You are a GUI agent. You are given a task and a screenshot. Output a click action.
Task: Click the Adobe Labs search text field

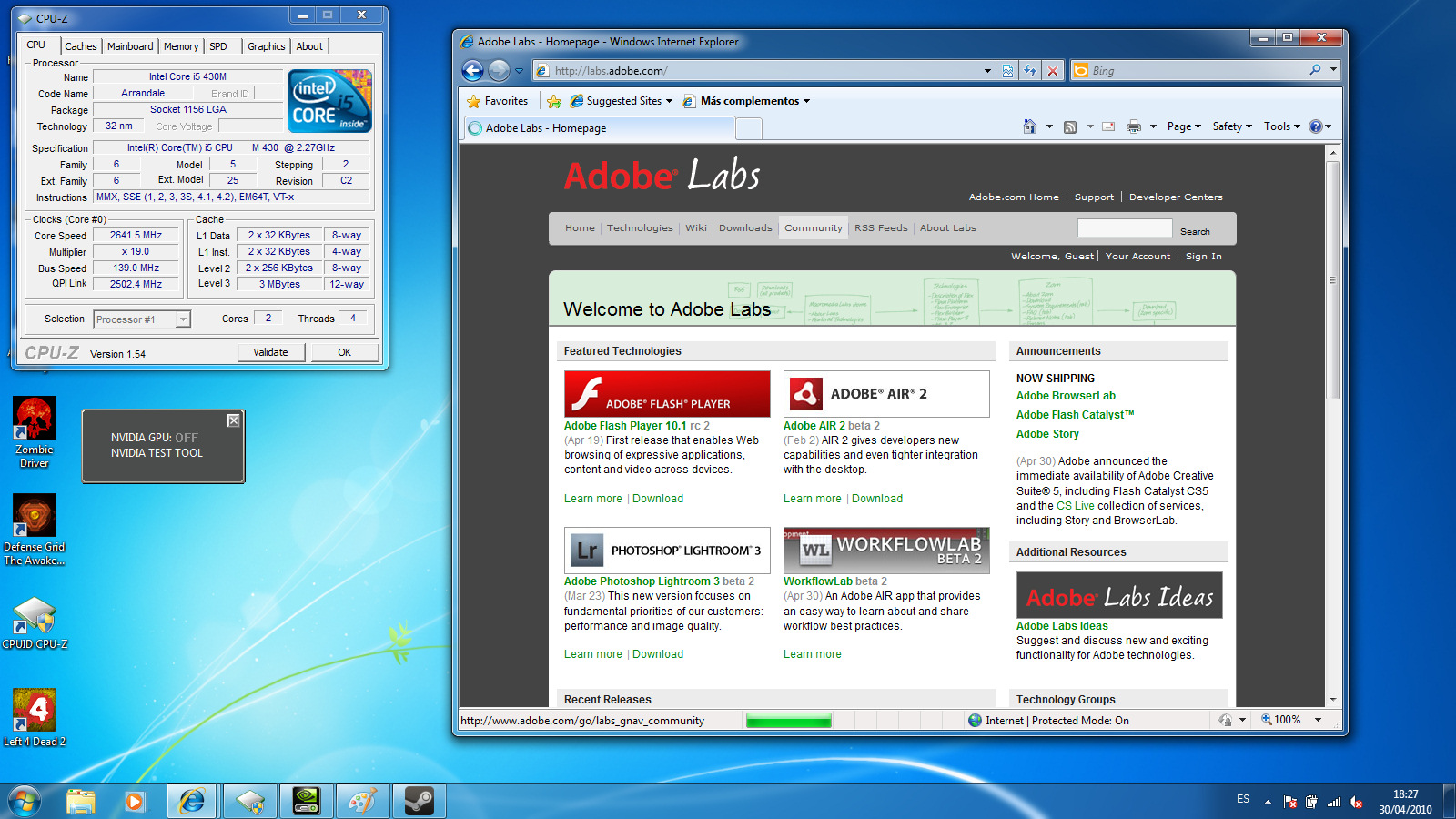1124,229
